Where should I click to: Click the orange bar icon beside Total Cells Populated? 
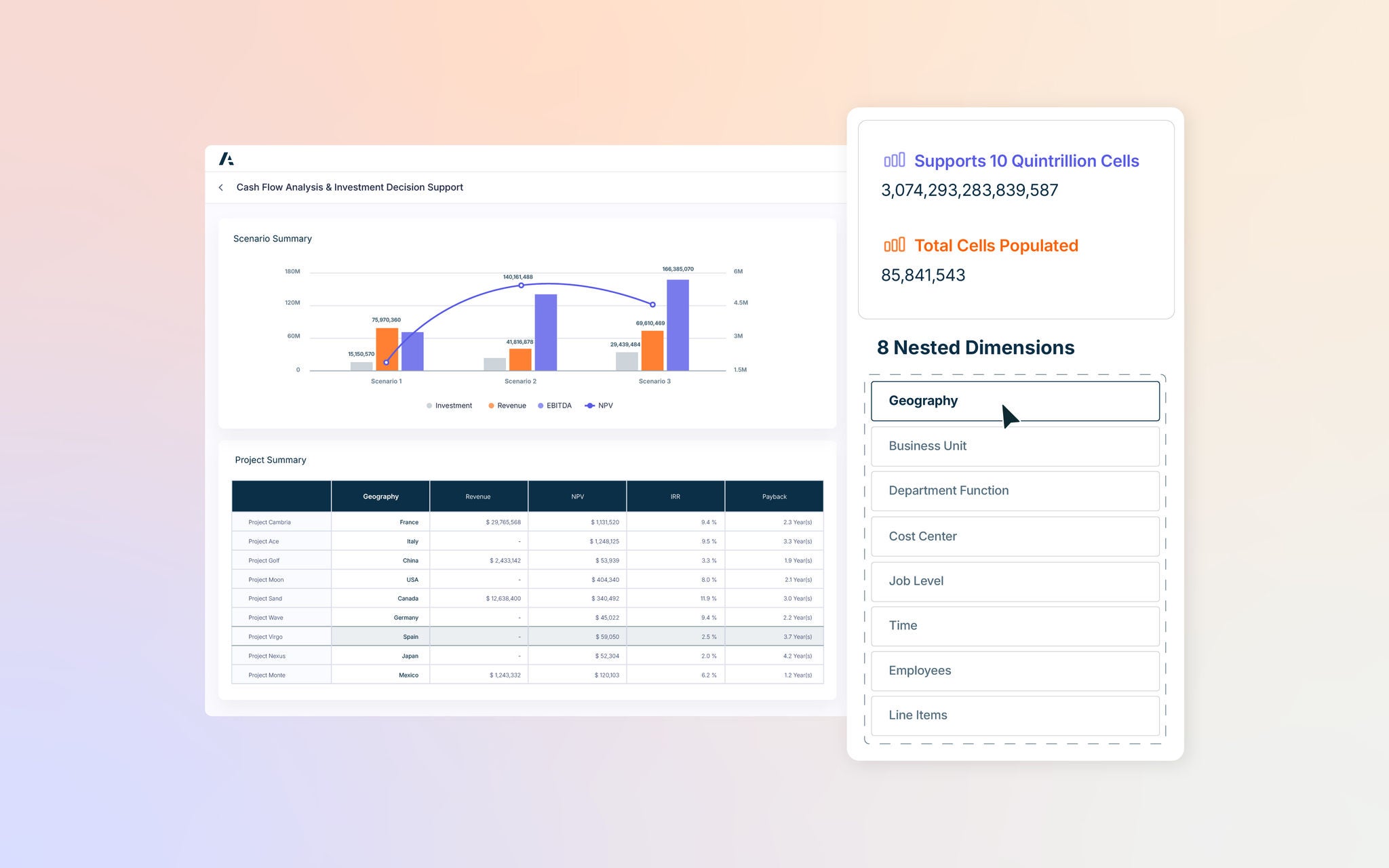click(x=894, y=245)
